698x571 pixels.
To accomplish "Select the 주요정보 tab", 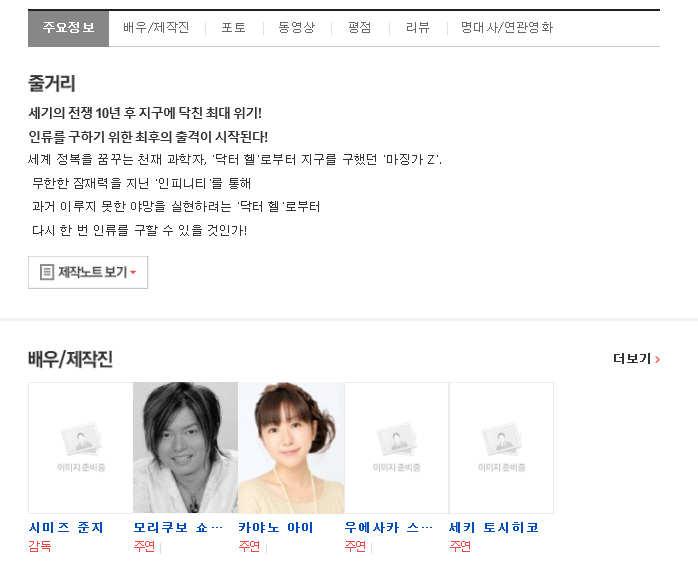I will [x=68, y=28].
